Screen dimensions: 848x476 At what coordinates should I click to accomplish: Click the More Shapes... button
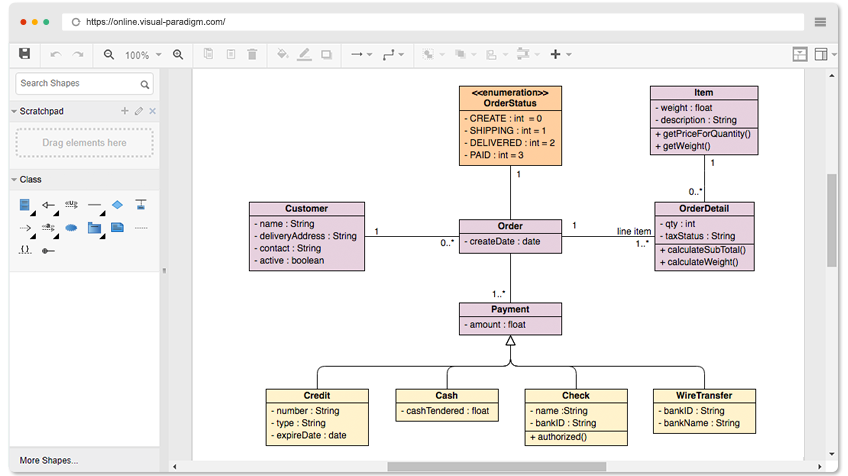(49, 460)
